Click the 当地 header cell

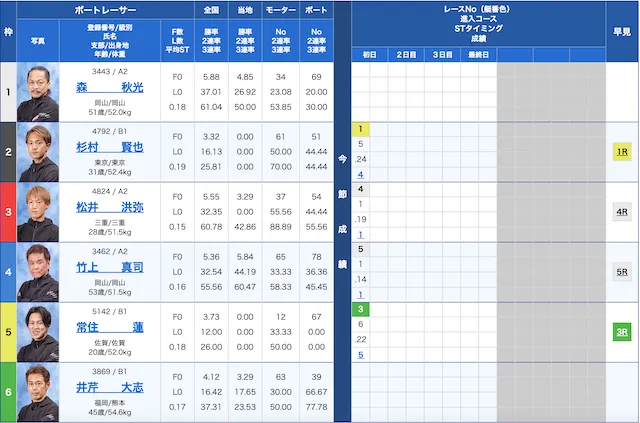point(245,10)
